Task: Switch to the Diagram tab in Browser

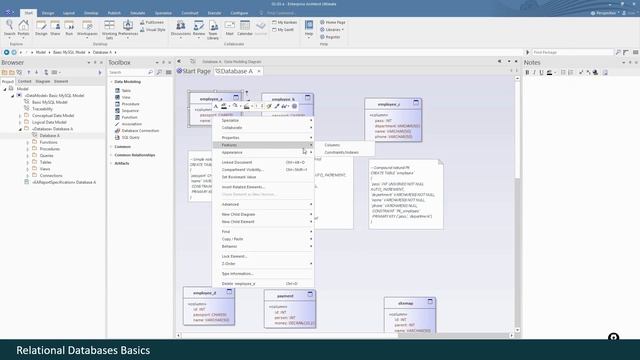Action: [42, 81]
